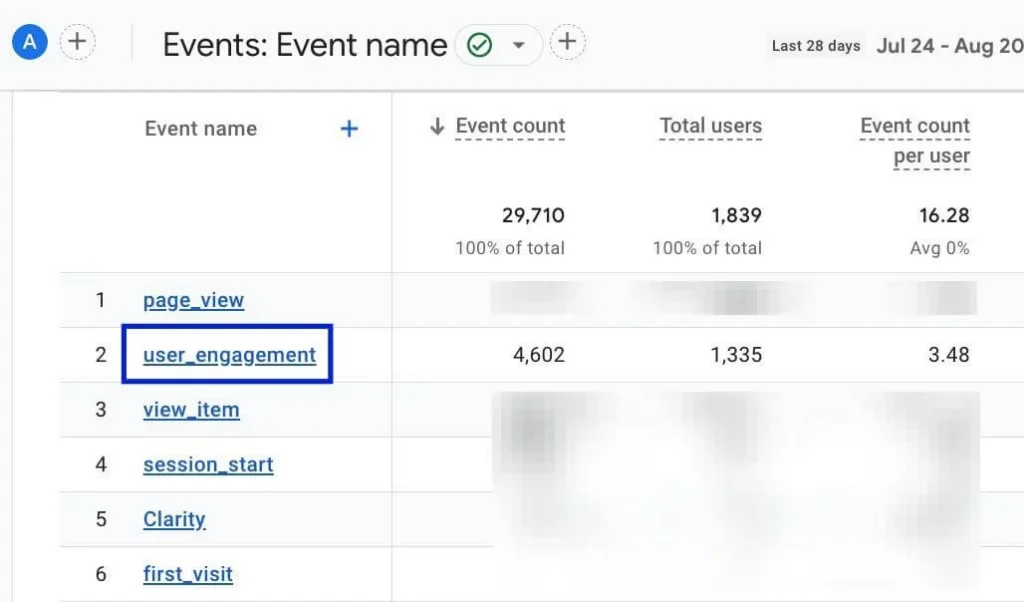Open the Event name column header options
Image resolution: width=1024 pixels, height=602 pixels.
click(200, 128)
